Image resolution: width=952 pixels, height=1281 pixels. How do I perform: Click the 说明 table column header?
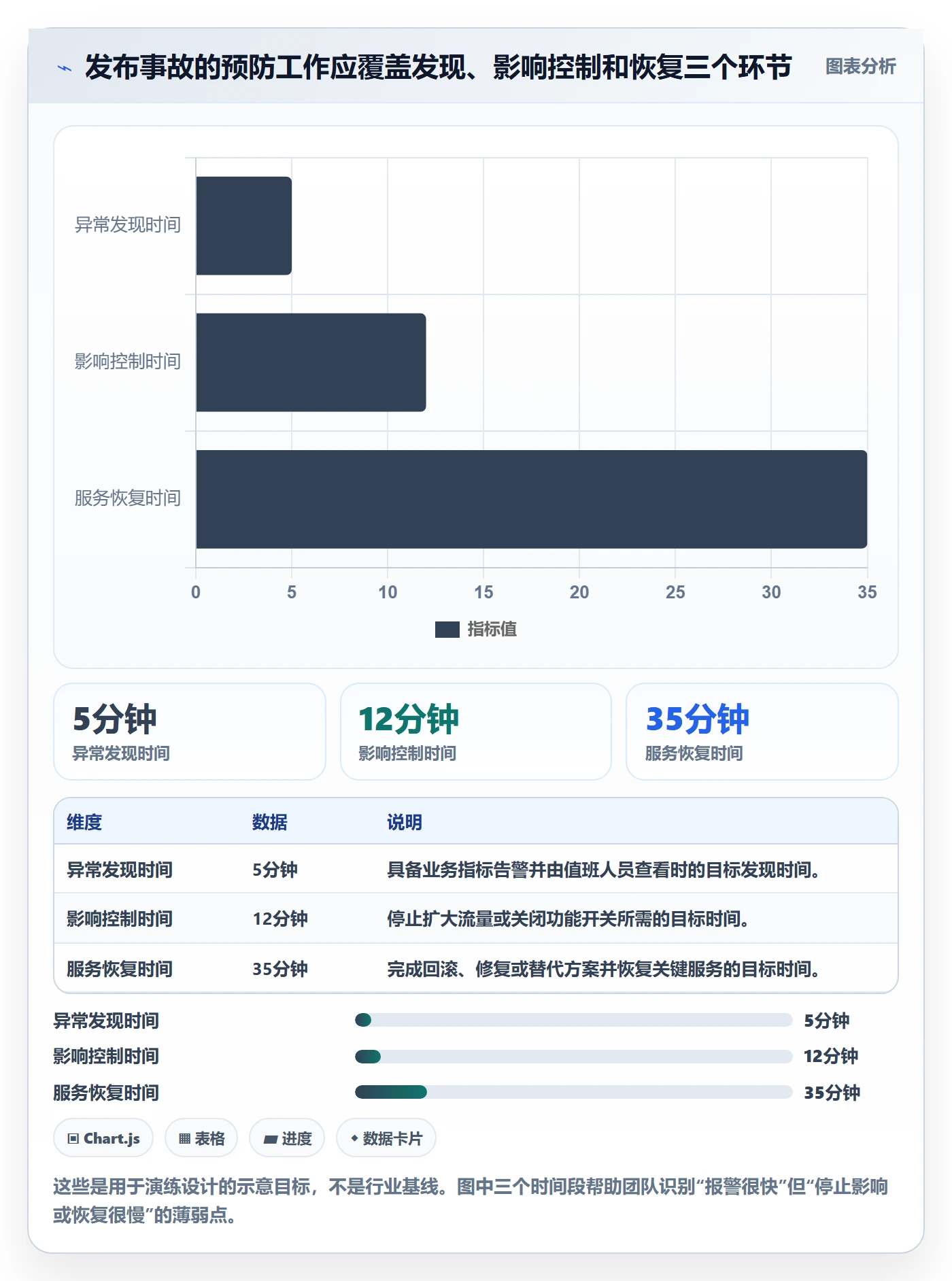(x=405, y=822)
